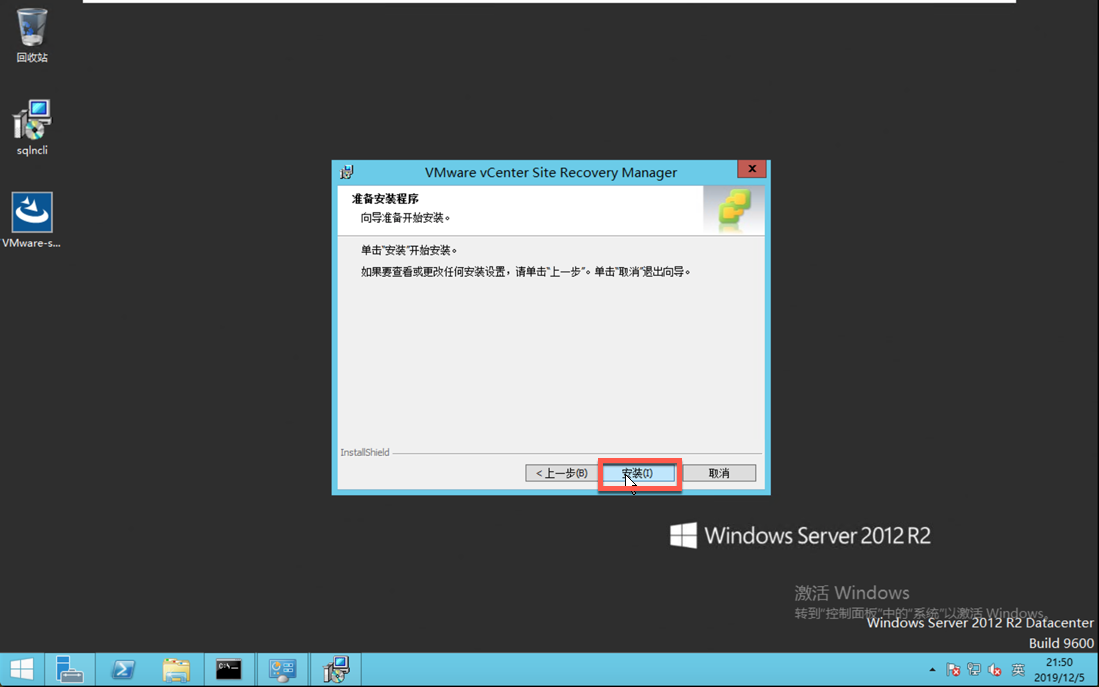1099x687 pixels.
Task: Click the Action Center flag tray icon
Action: [x=953, y=670]
